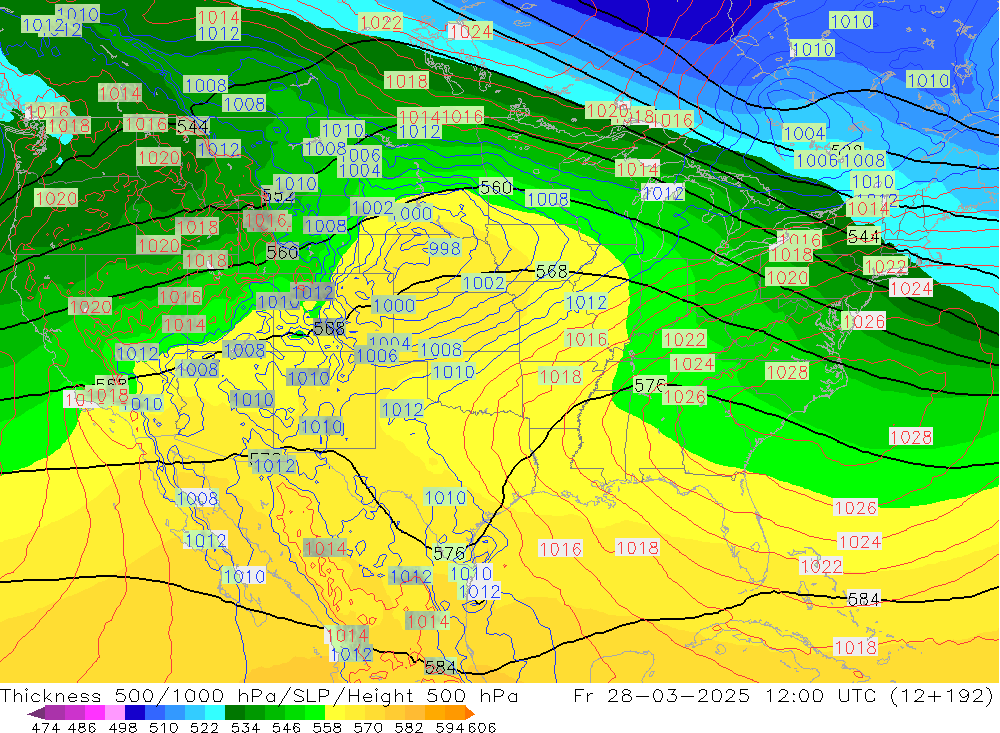Viewport: 1000px width, 733px height.
Task: Select the magenta swatch in the thickness legend
Action: tap(95, 713)
